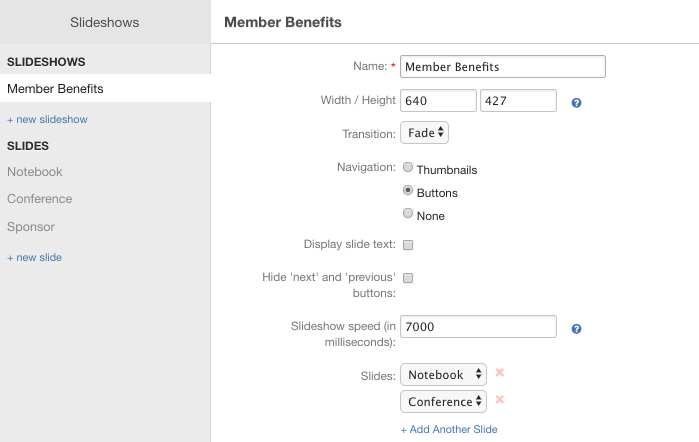Click the help icon beside Width / Height

click(576, 103)
